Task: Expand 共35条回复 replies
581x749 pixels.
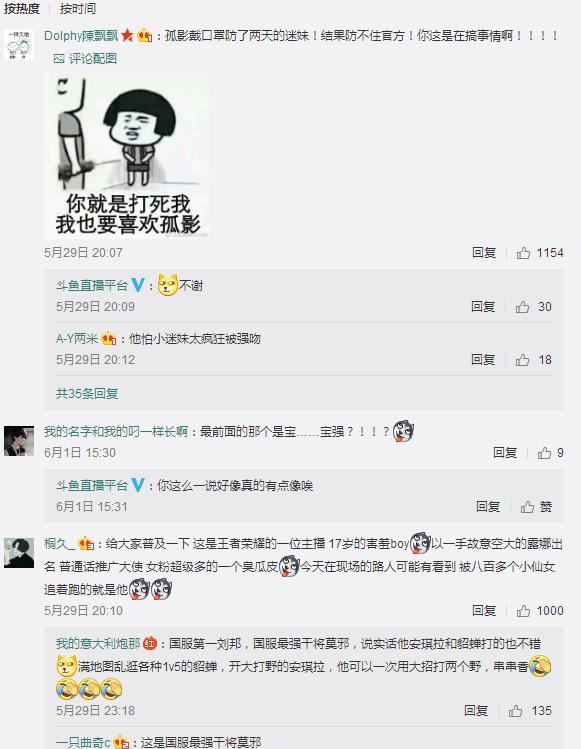Action: tap(87, 394)
